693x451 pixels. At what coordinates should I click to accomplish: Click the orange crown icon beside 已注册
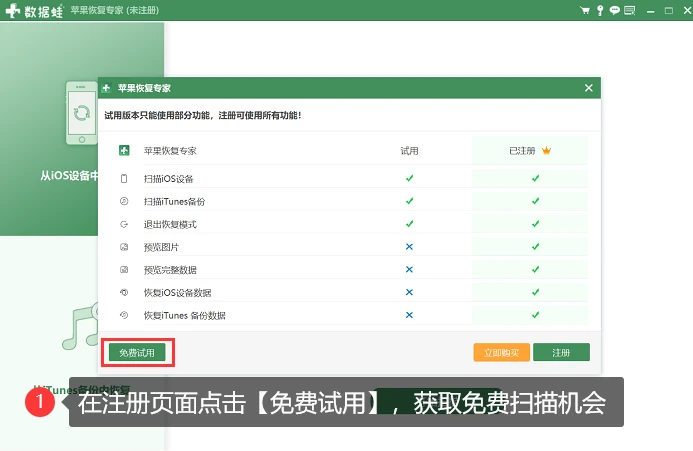tap(546, 151)
